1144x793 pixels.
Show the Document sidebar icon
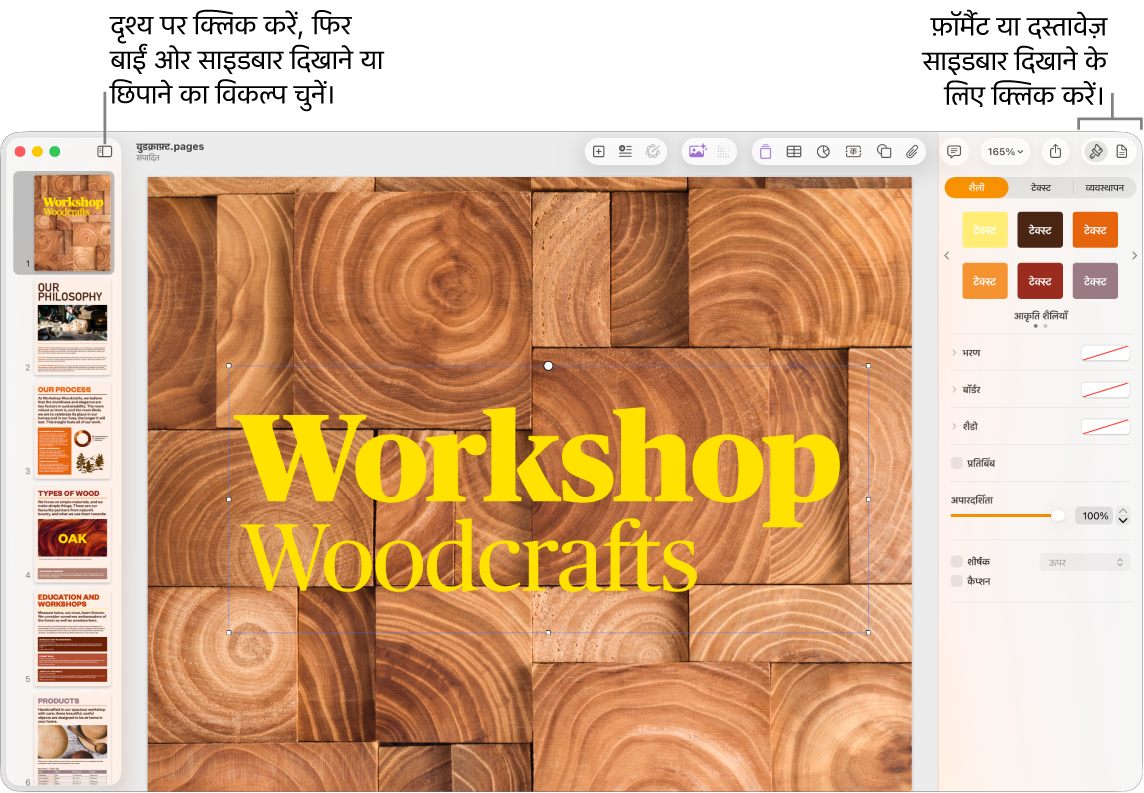coord(1122,151)
